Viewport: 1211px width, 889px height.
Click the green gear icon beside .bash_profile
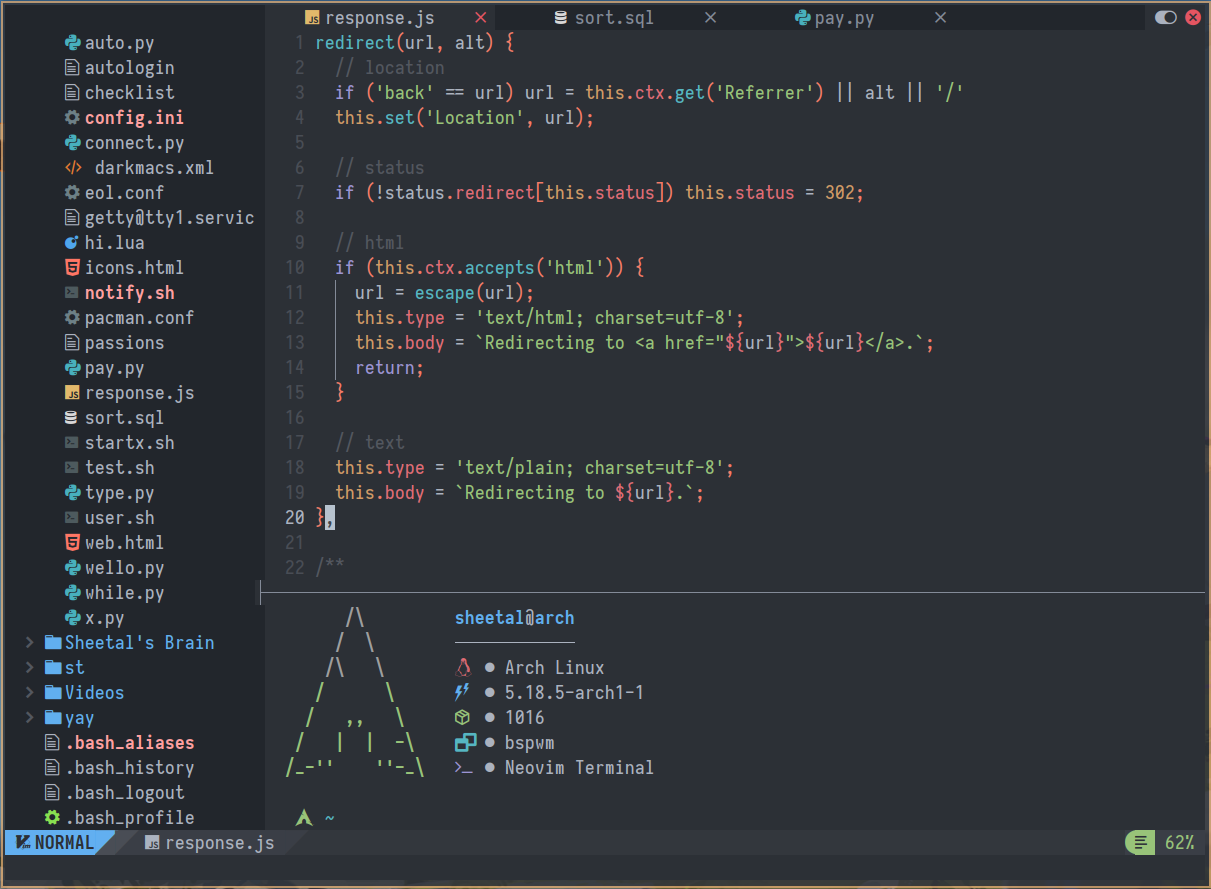click(53, 818)
